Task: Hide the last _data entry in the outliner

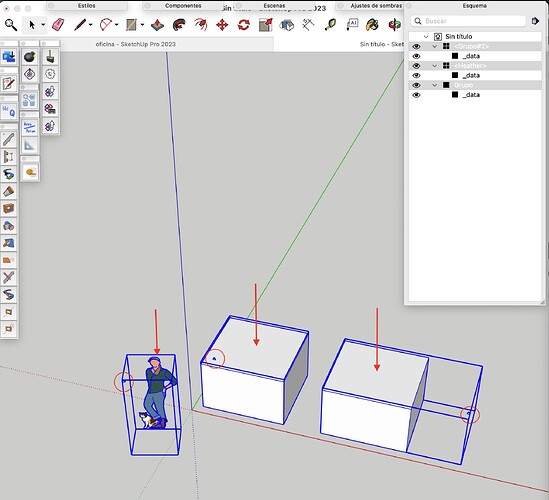Action: 416,95
